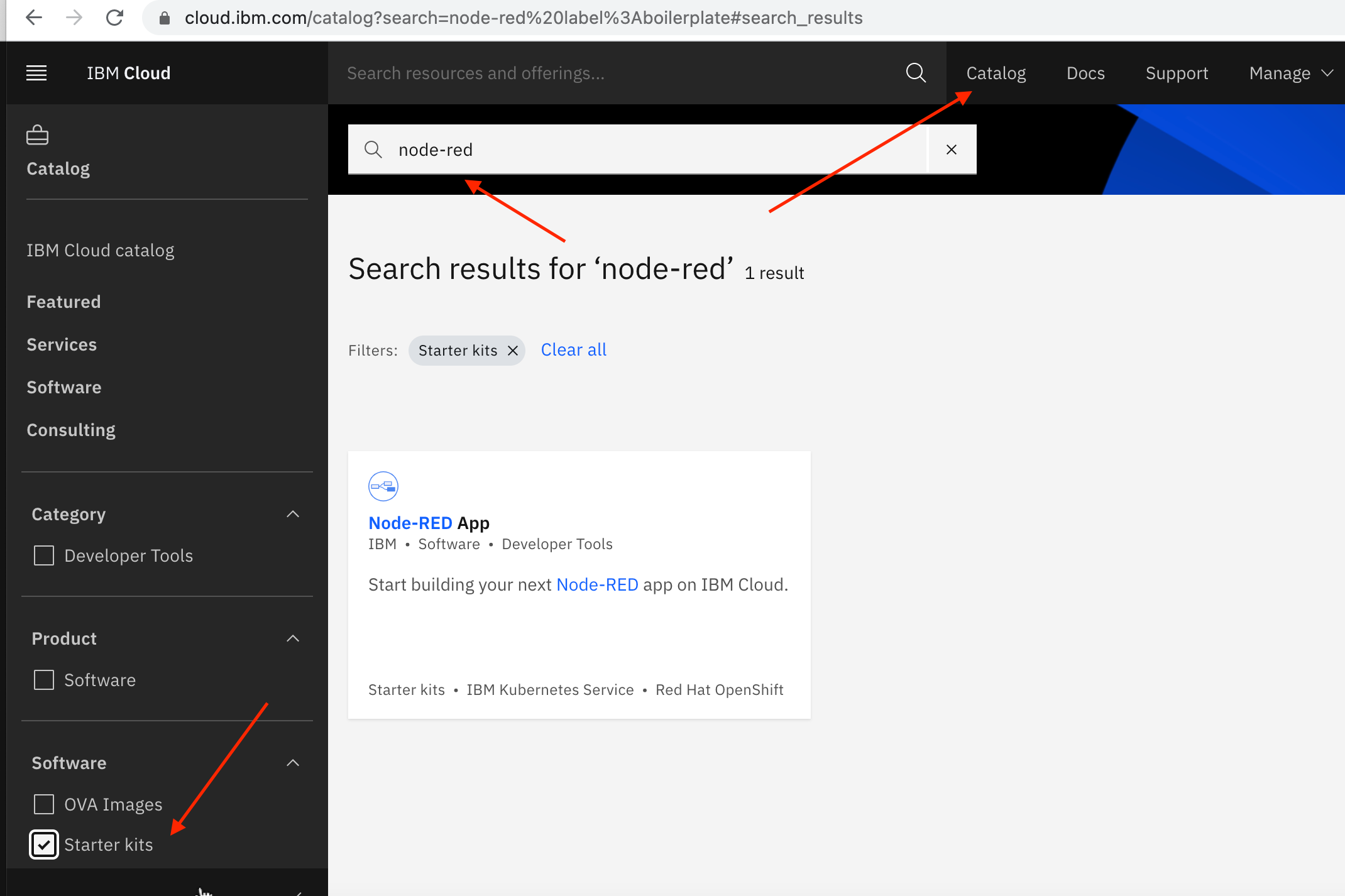Click the global search magnifier icon
1345x896 pixels.
(916, 73)
